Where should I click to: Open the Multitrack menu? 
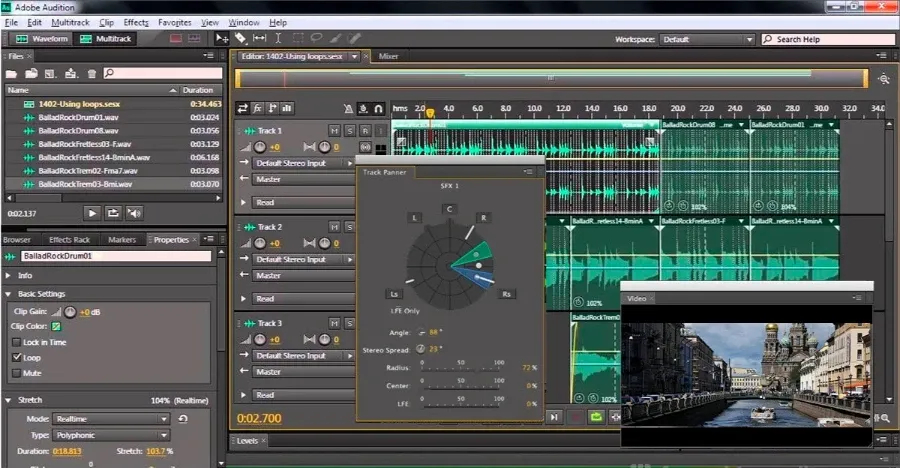click(70, 22)
